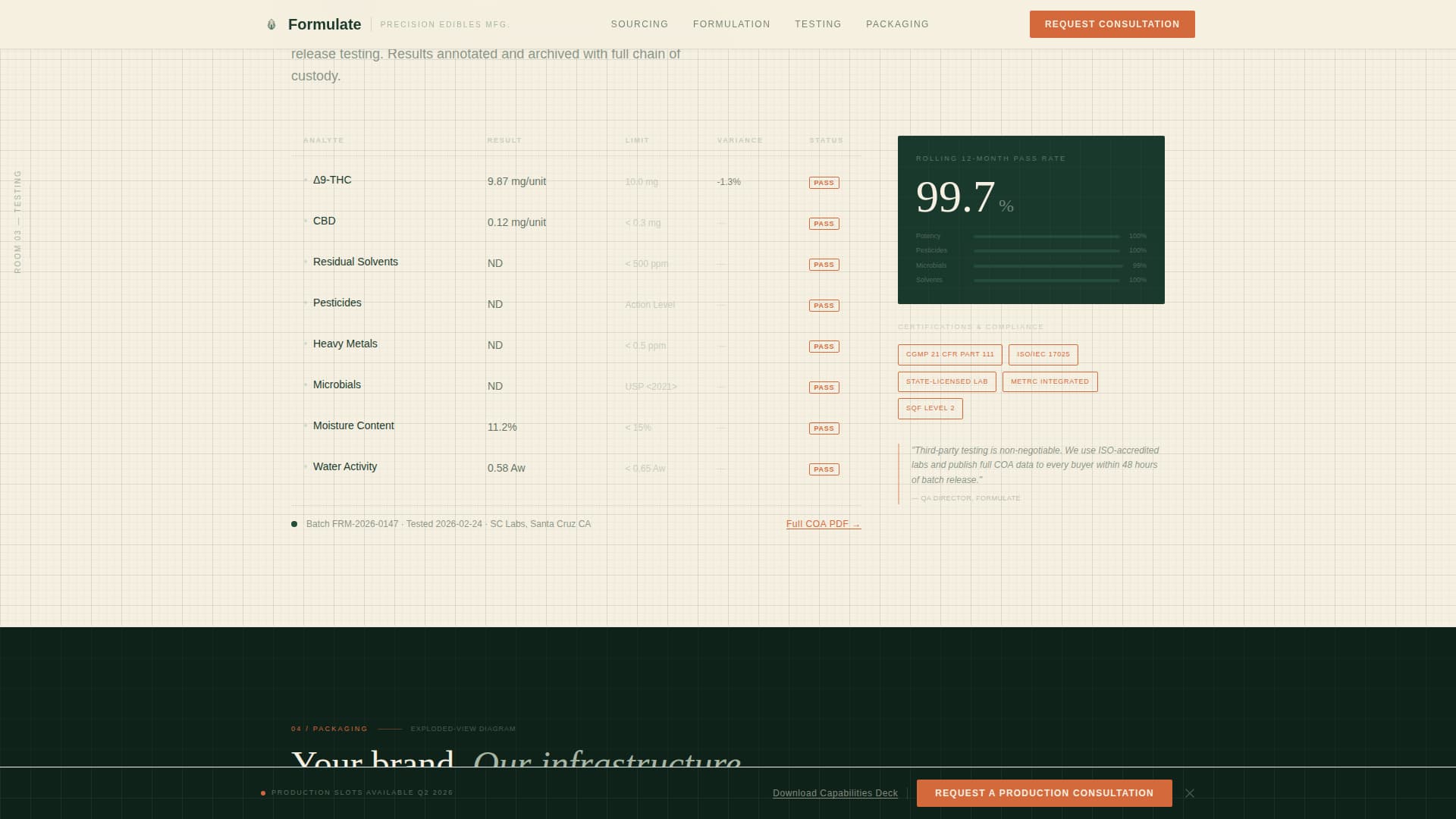1456x819 pixels.
Task: Open the Full COA PDF link
Action: tap(823, 524)
